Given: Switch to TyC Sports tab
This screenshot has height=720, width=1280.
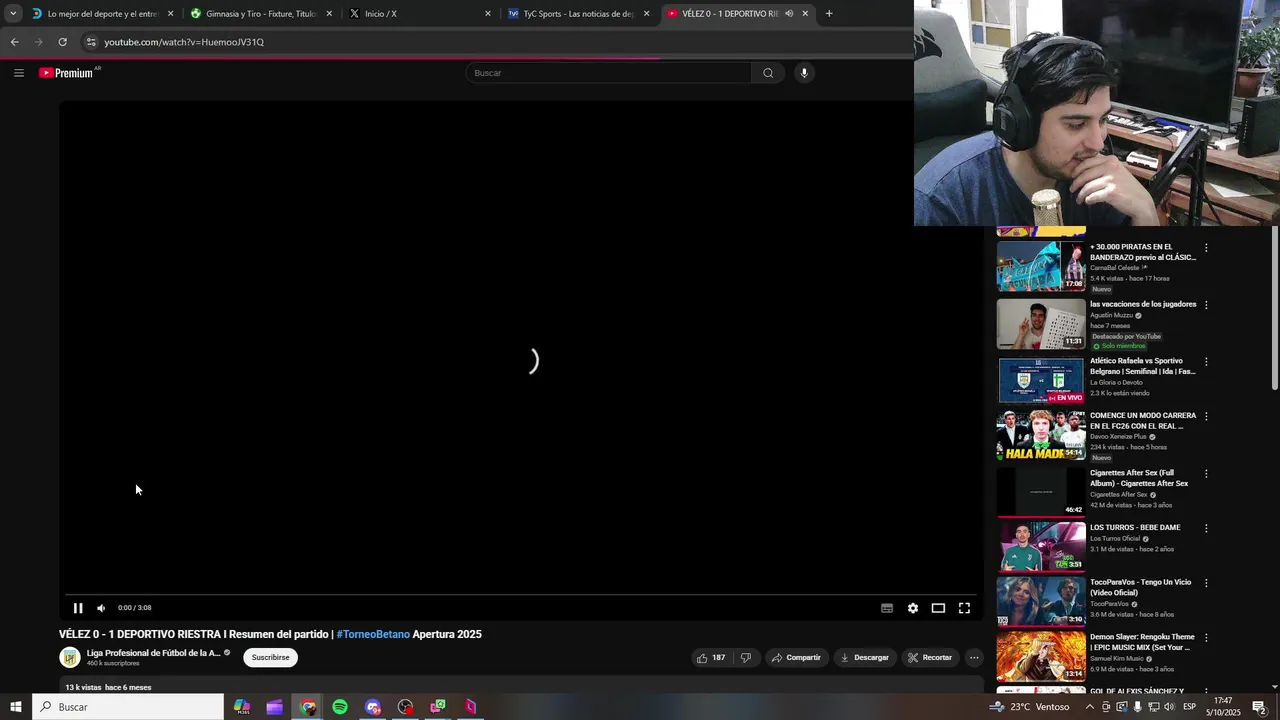Looking at the screenshot, I should [x=578, y=14].
